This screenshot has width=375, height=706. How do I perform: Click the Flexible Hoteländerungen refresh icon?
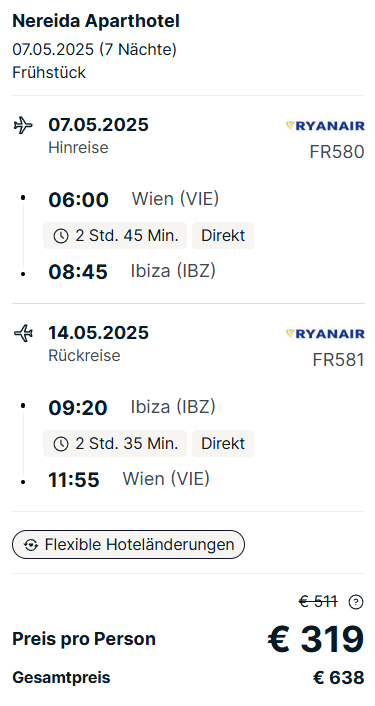coord(31,545)
